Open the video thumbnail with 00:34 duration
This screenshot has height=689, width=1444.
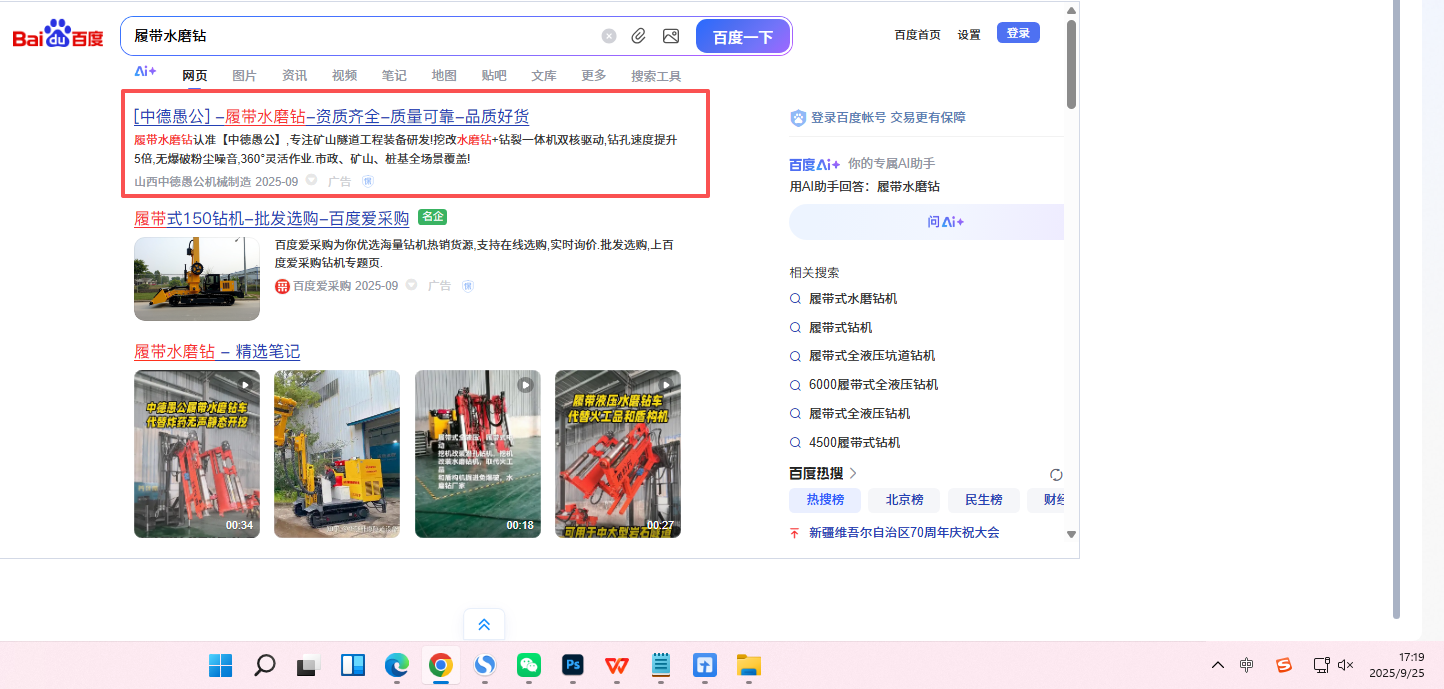coord(197,454)
